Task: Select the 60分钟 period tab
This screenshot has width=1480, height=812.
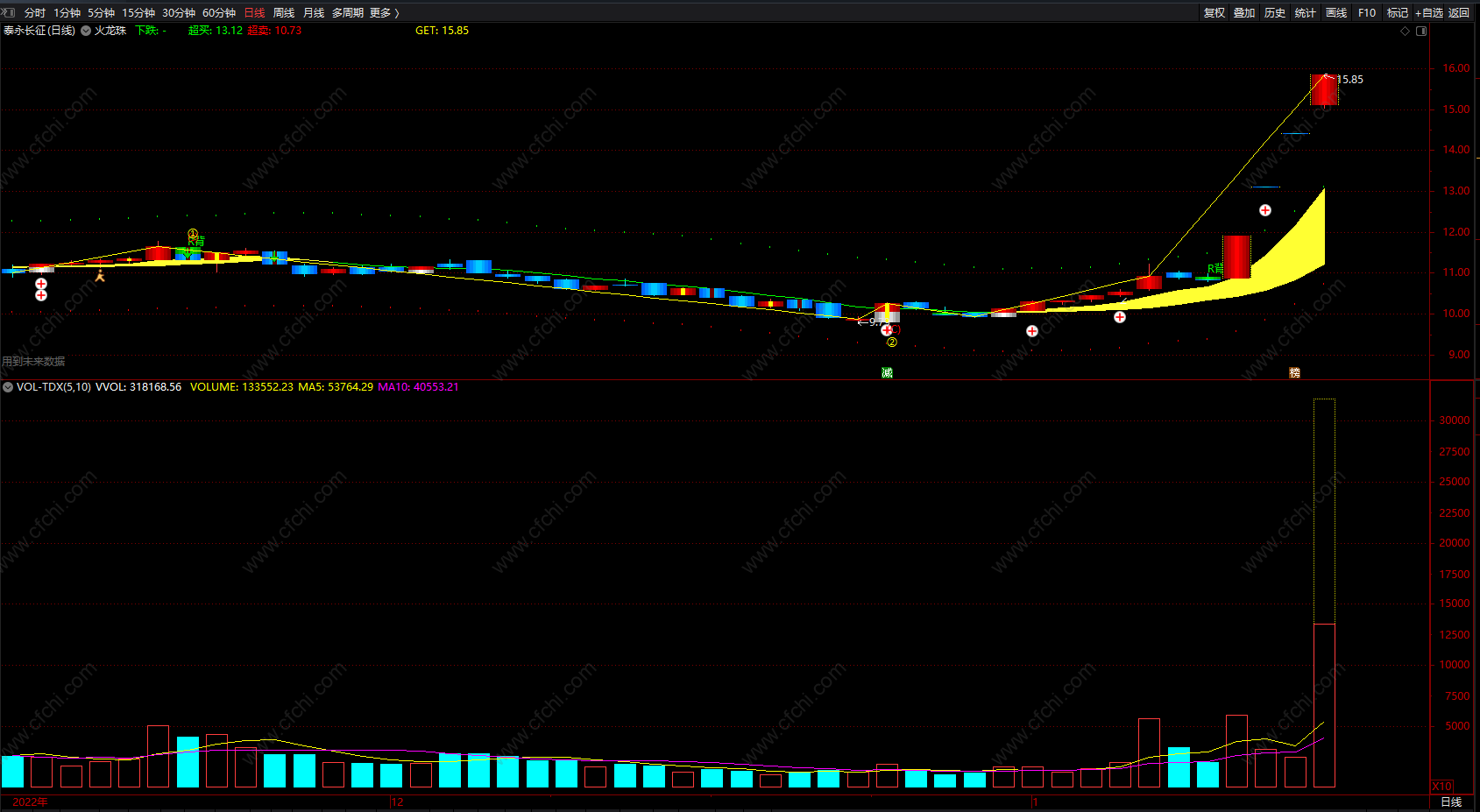Action: tap(219, 13)
